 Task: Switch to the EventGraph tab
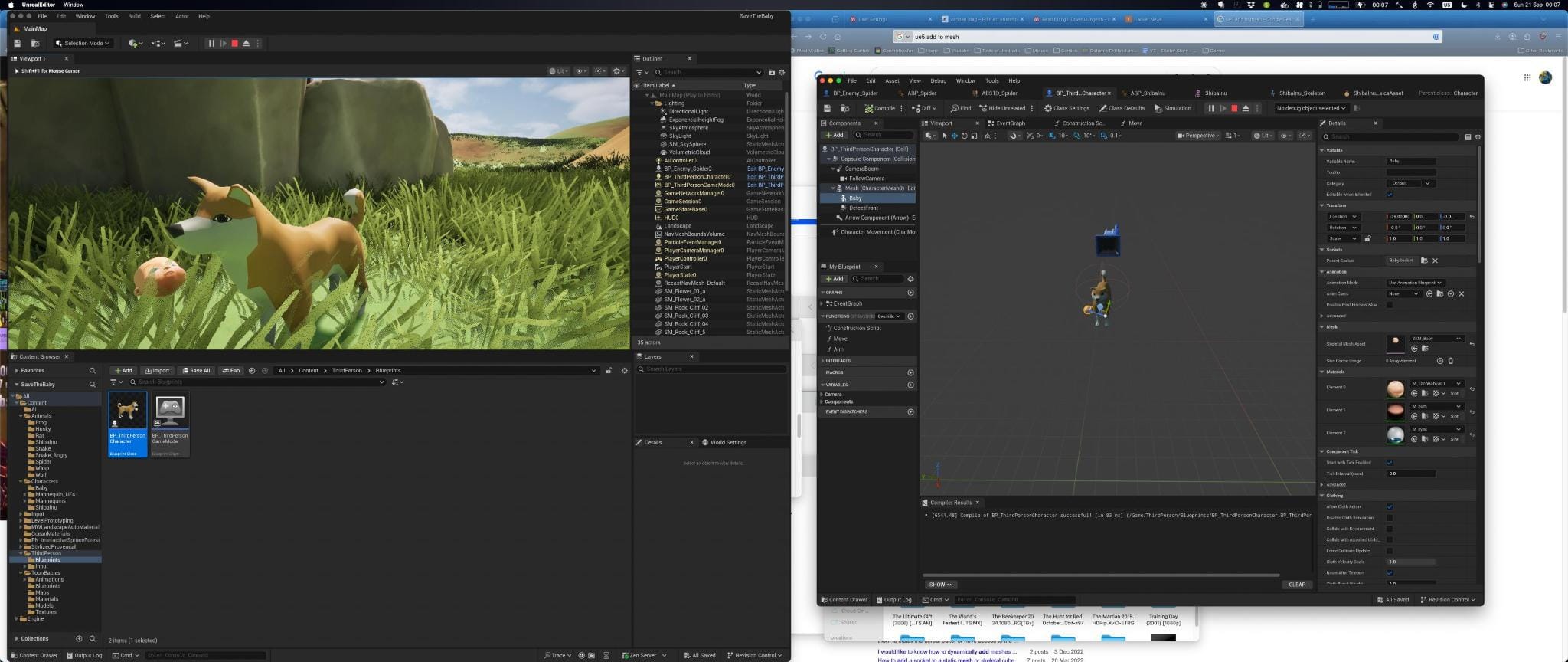pyautogui.click(x=1010, y=123)
